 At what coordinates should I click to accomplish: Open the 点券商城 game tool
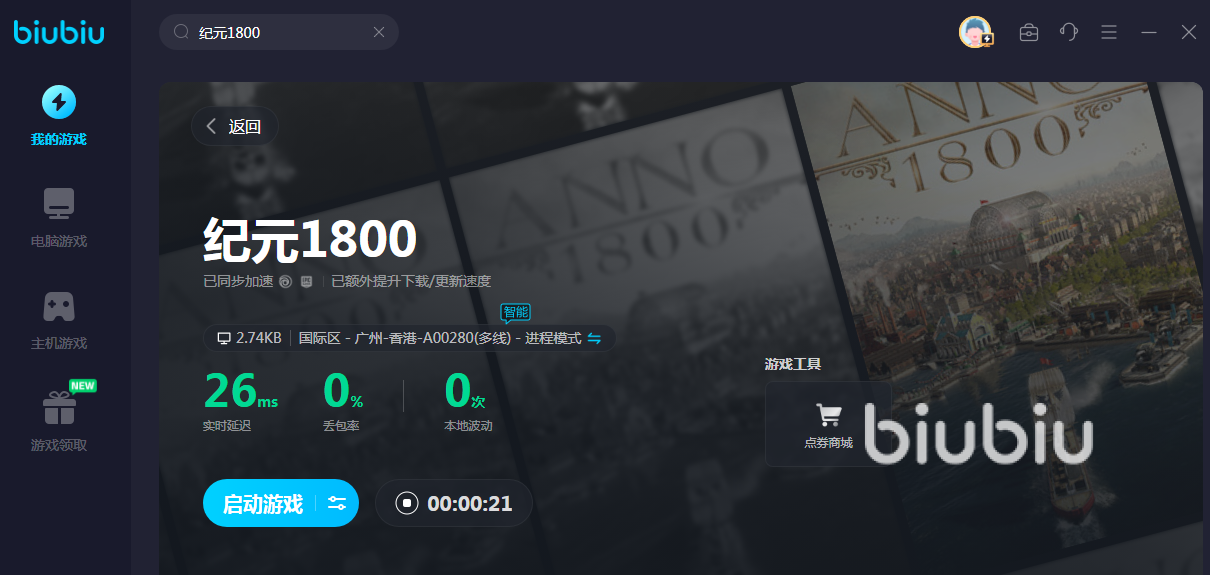pyautogui.click(x=828, y=424)
